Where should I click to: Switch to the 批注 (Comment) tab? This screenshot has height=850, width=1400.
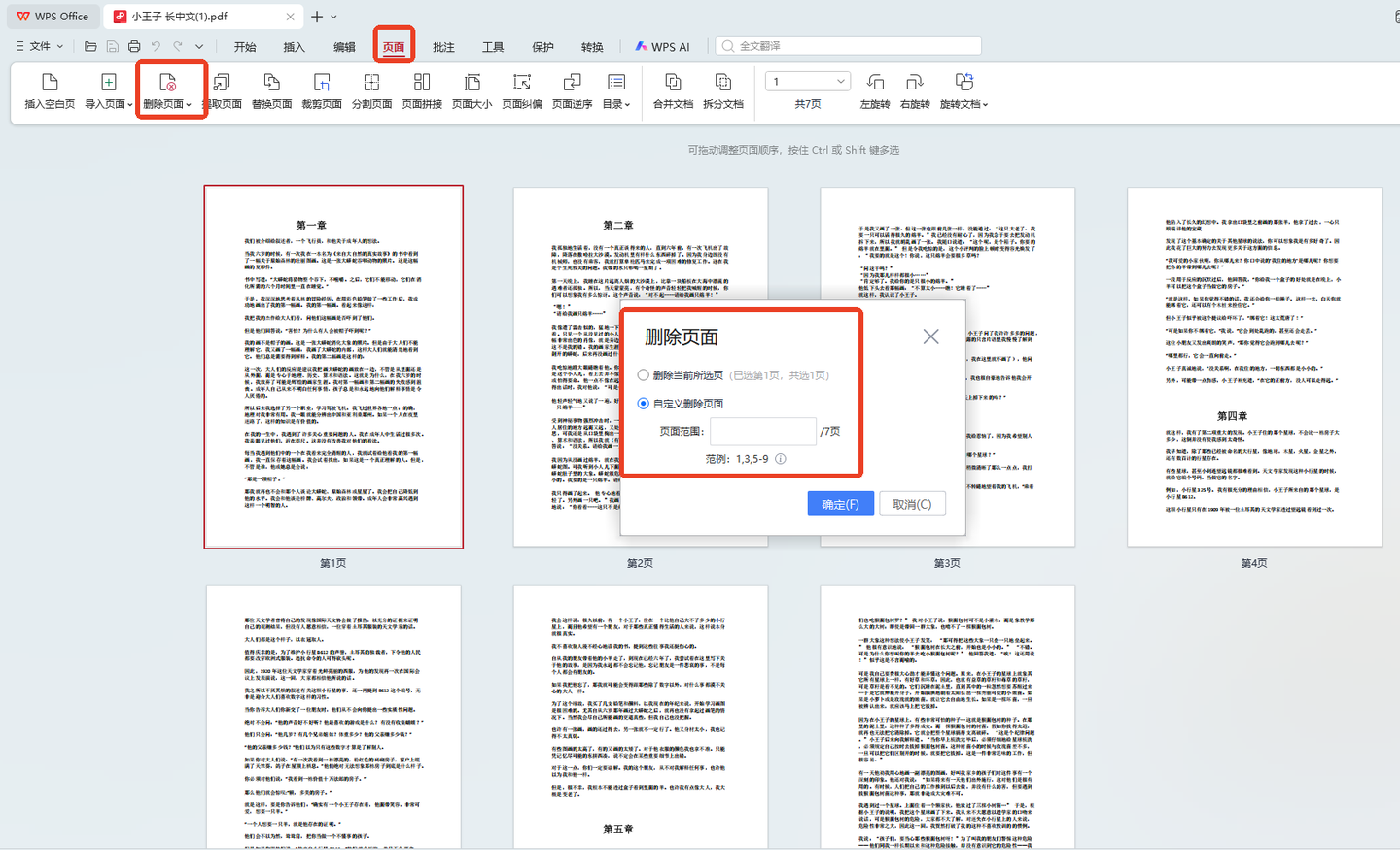443,47
